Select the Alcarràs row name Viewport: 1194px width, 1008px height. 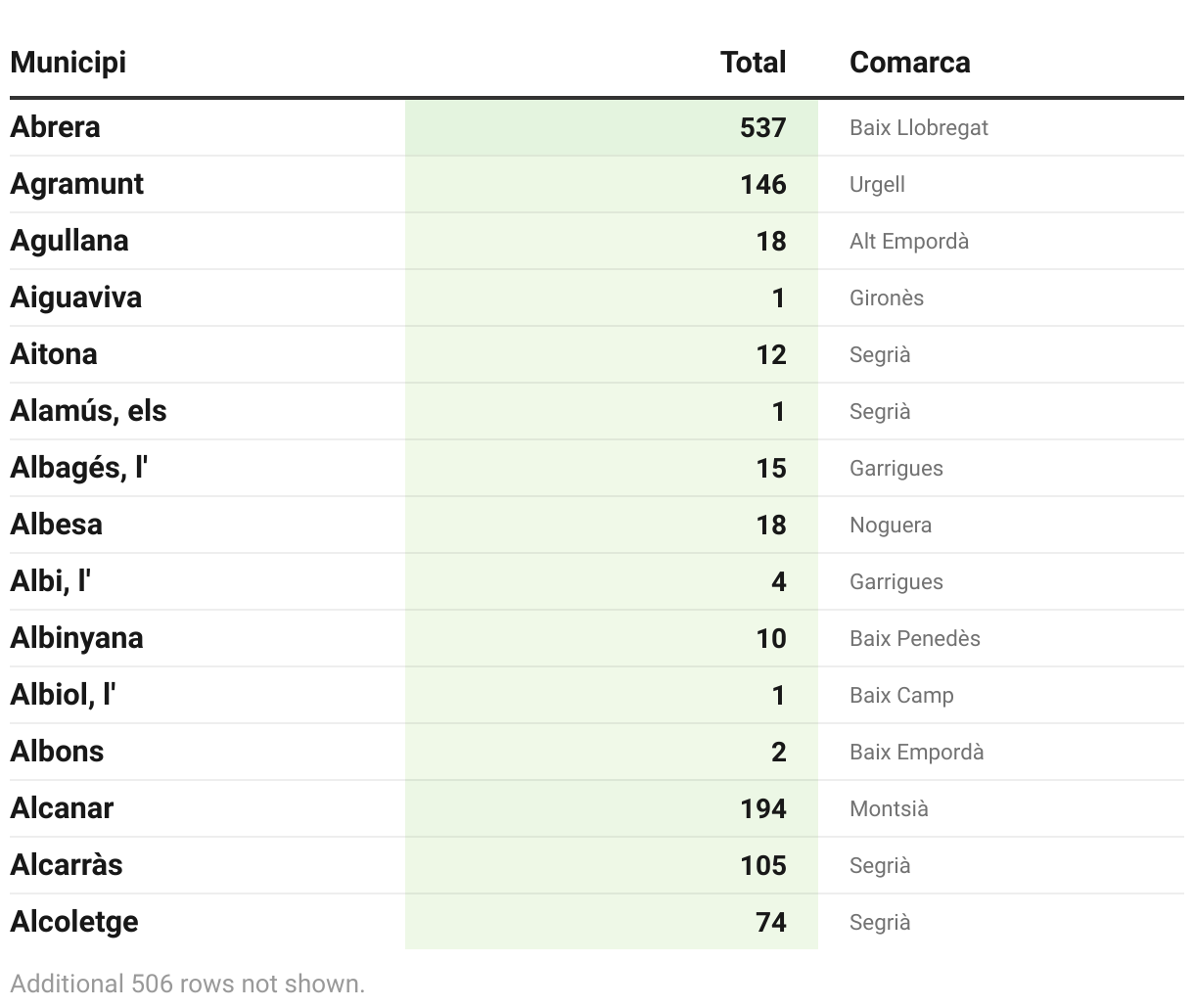67,865
